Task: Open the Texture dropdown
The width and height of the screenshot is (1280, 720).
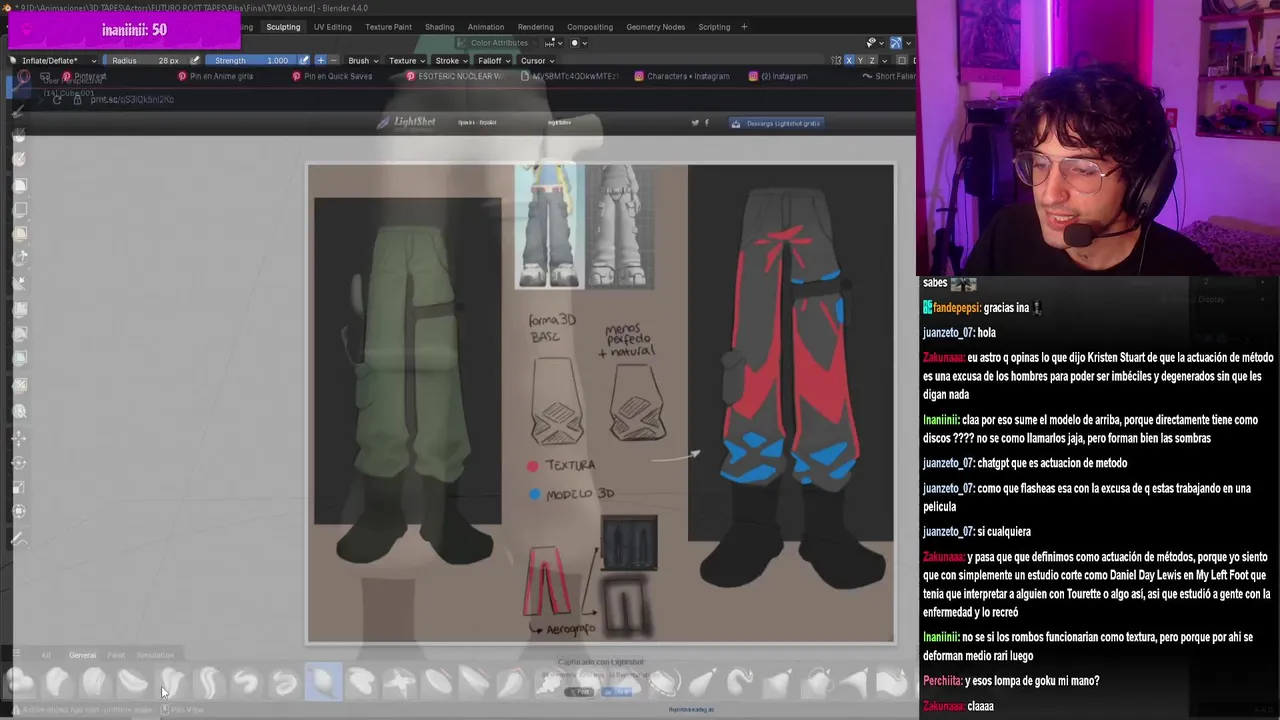Action: click(405, 60)
